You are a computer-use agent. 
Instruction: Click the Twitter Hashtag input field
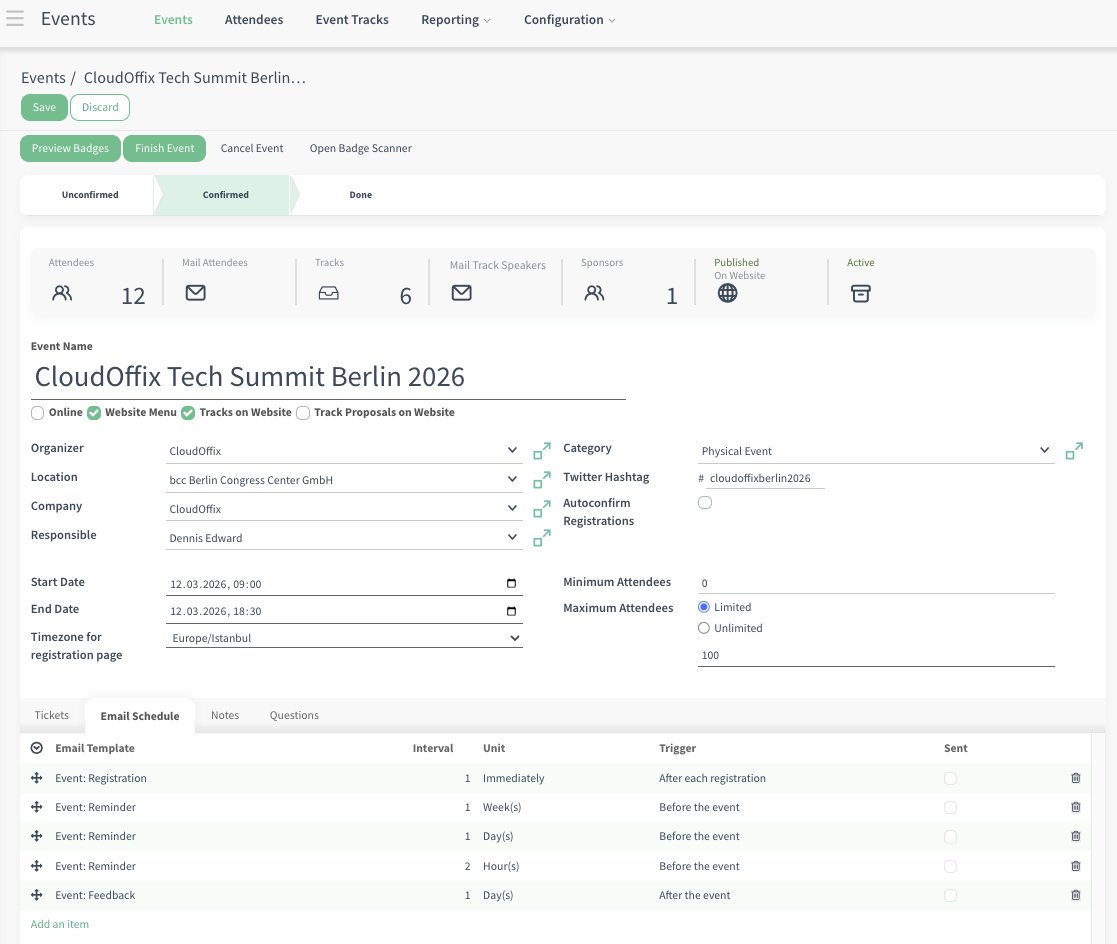tap(767, 478)
